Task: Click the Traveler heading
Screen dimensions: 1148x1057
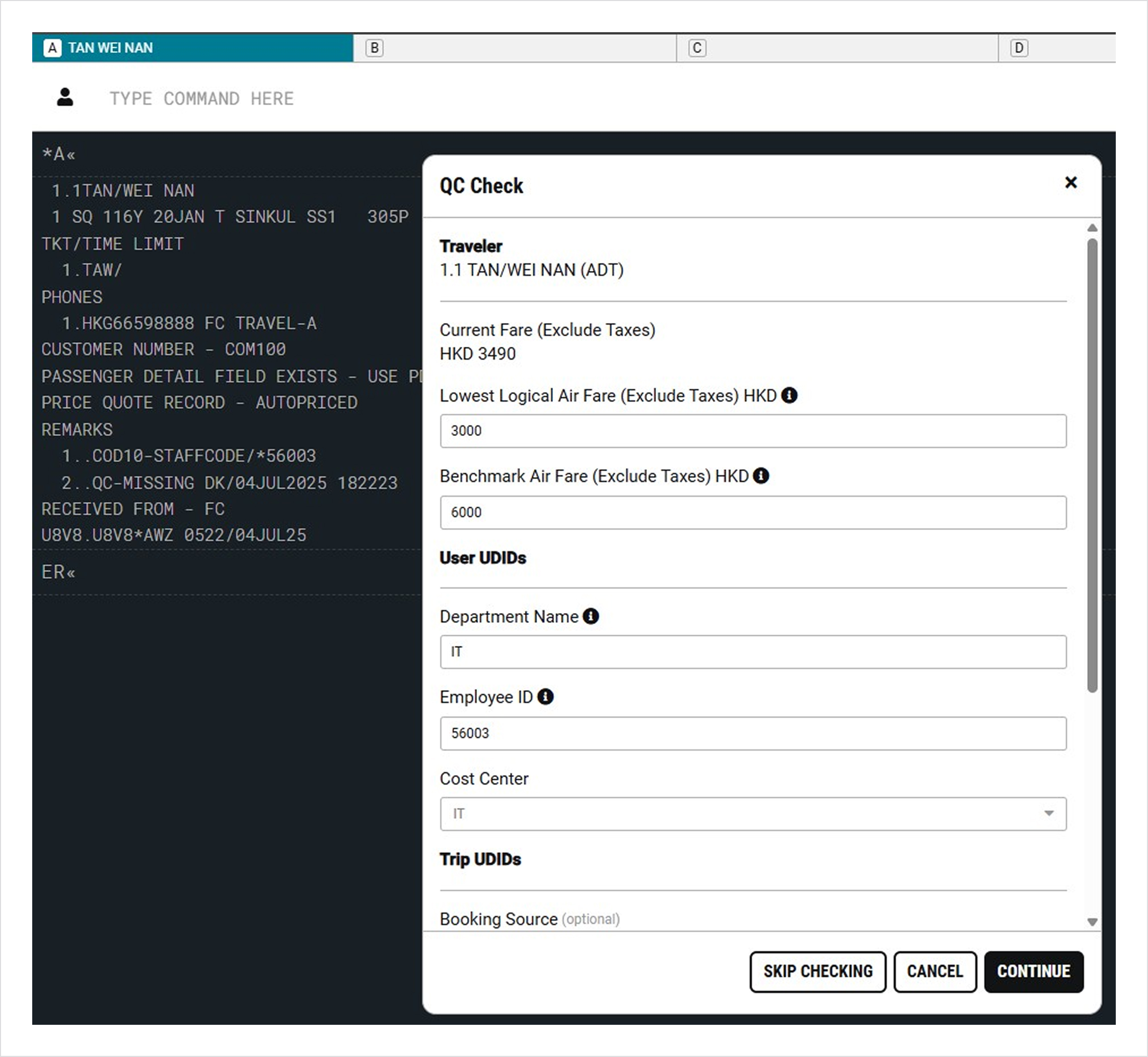Action: [471, 247]
